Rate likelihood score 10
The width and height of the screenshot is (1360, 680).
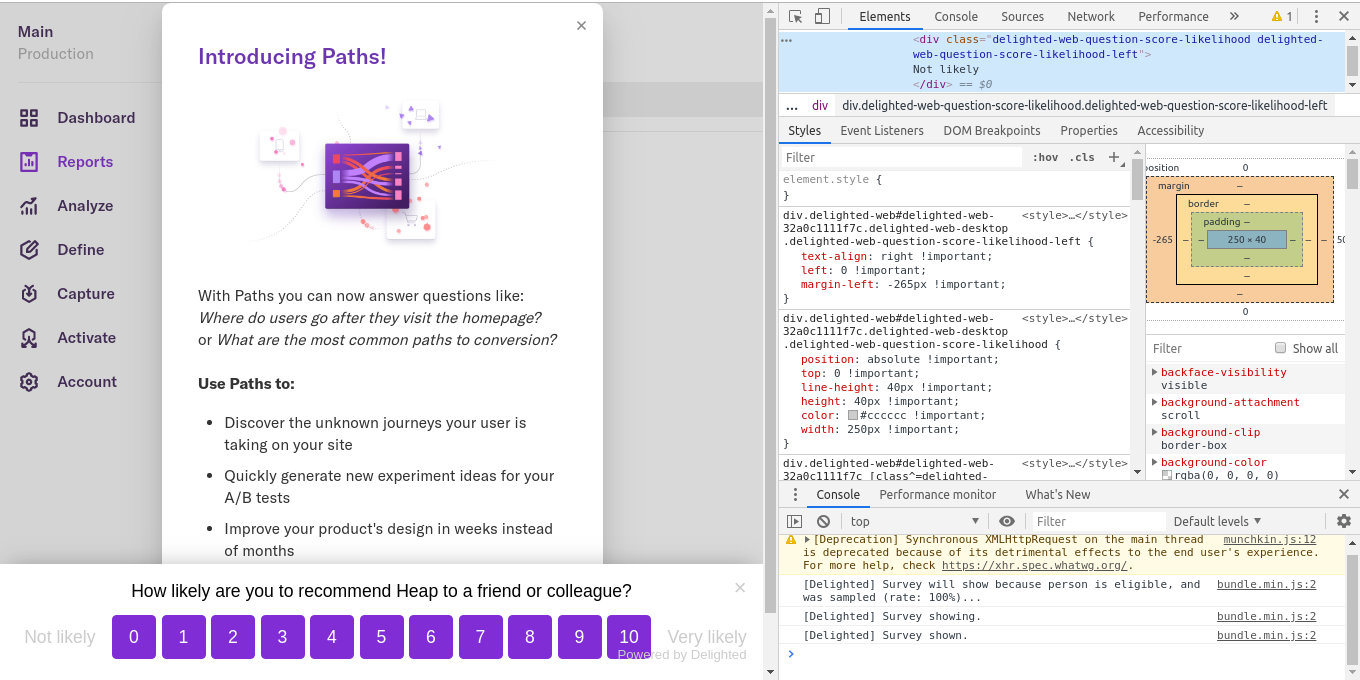tap(629, 637)
